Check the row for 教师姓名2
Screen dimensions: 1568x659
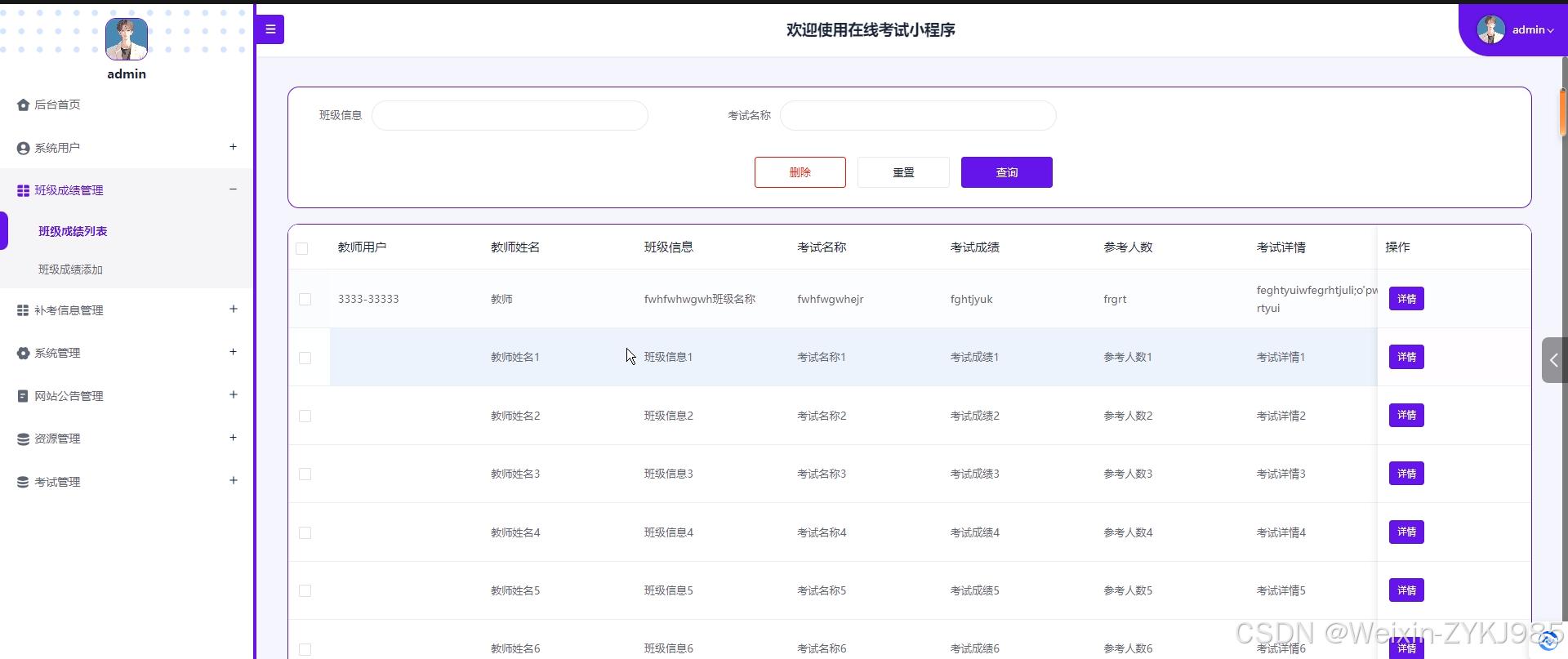305,416
